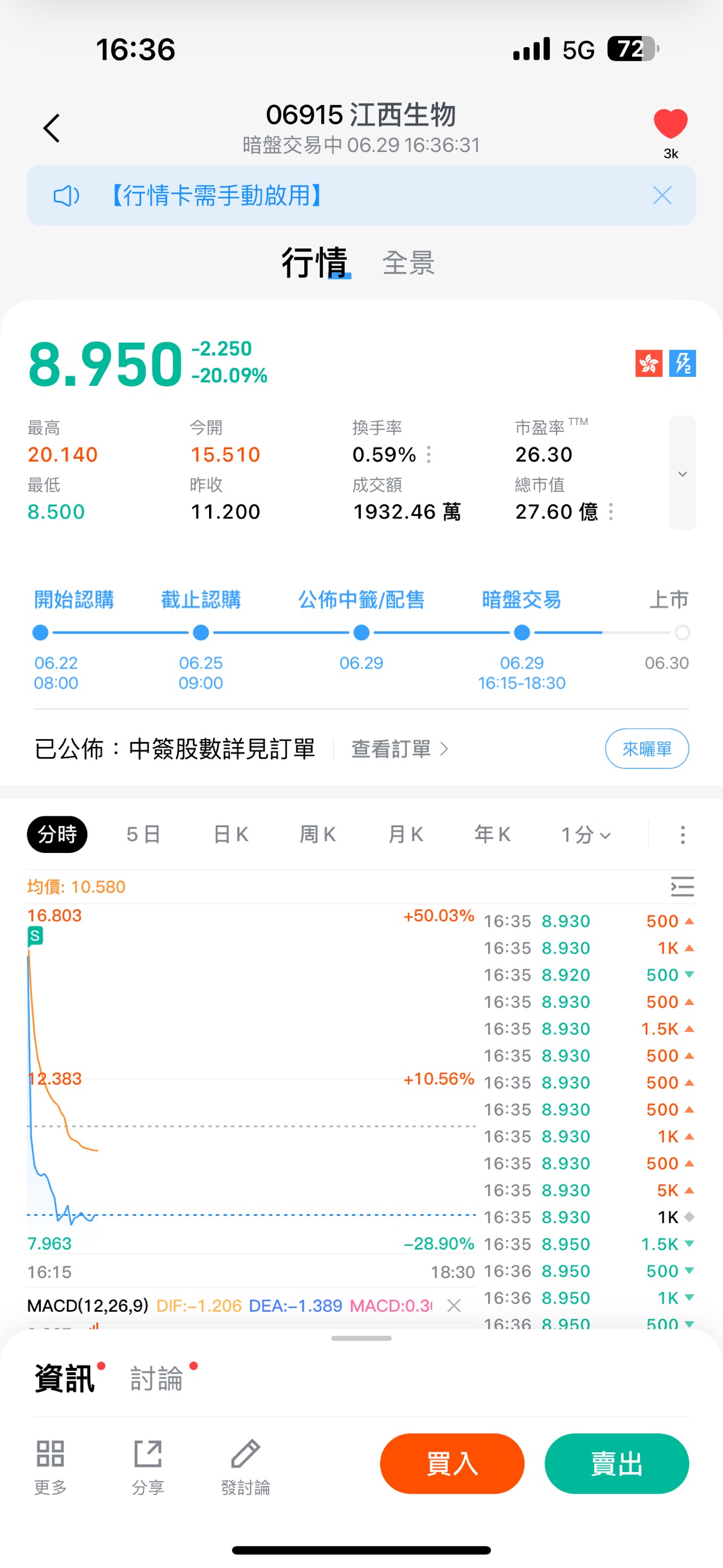Viewport: 723px width, 1568px height.
Task: Open 查看訂單 link
Action: tap(399, 749)
